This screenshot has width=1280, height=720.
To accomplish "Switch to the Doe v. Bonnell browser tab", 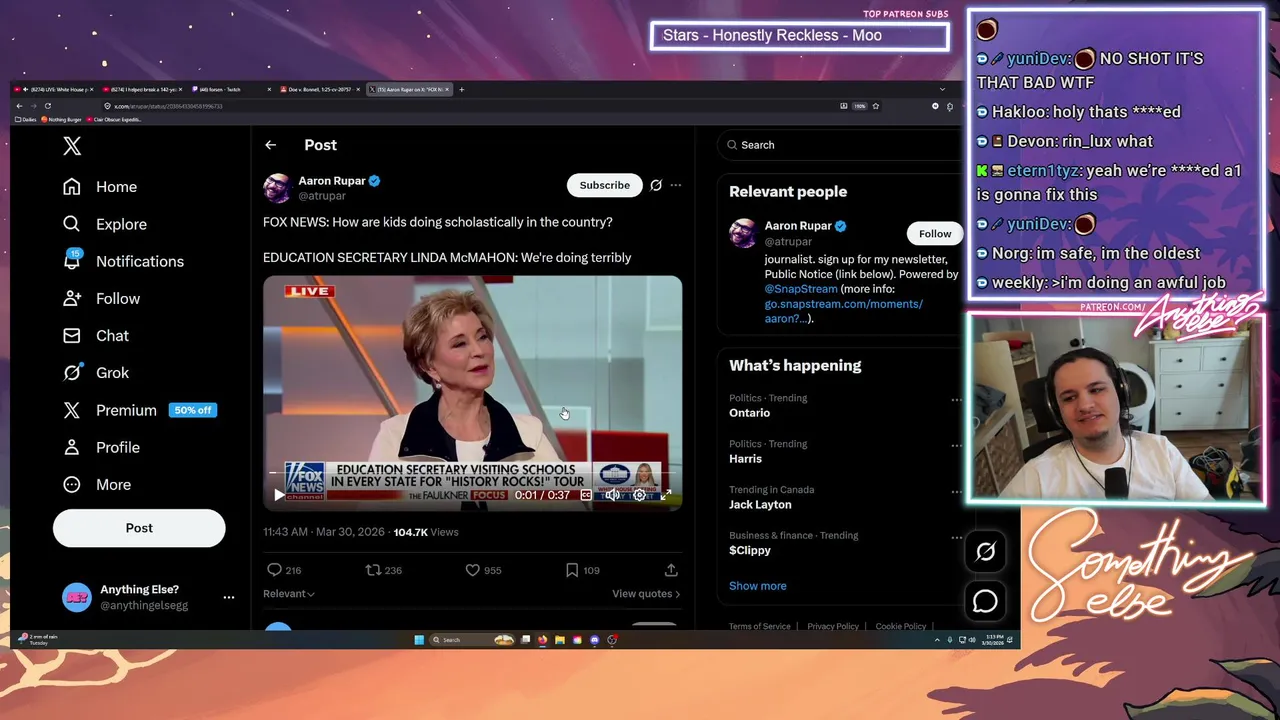I will (x=320, y=89).
